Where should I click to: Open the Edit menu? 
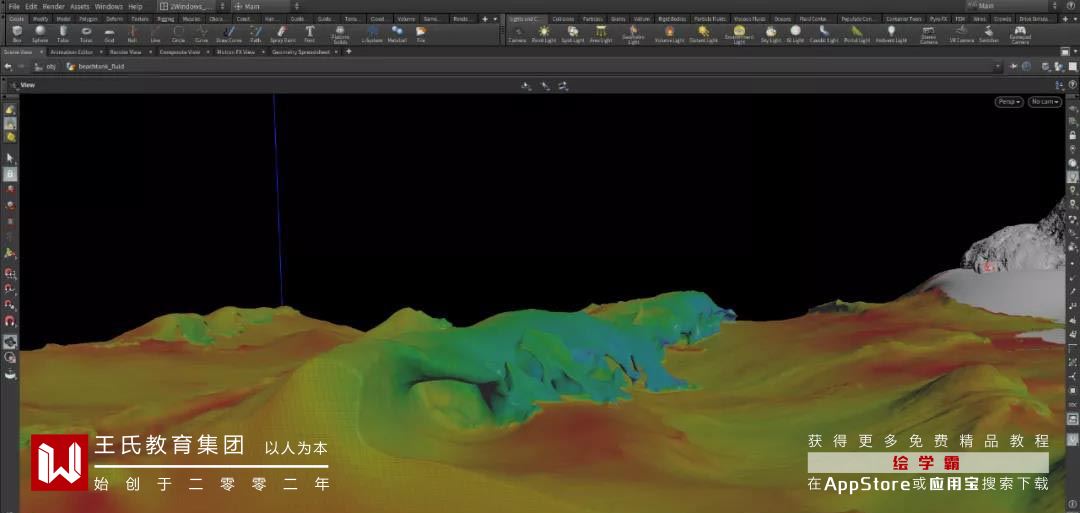[x=31, y=6]
